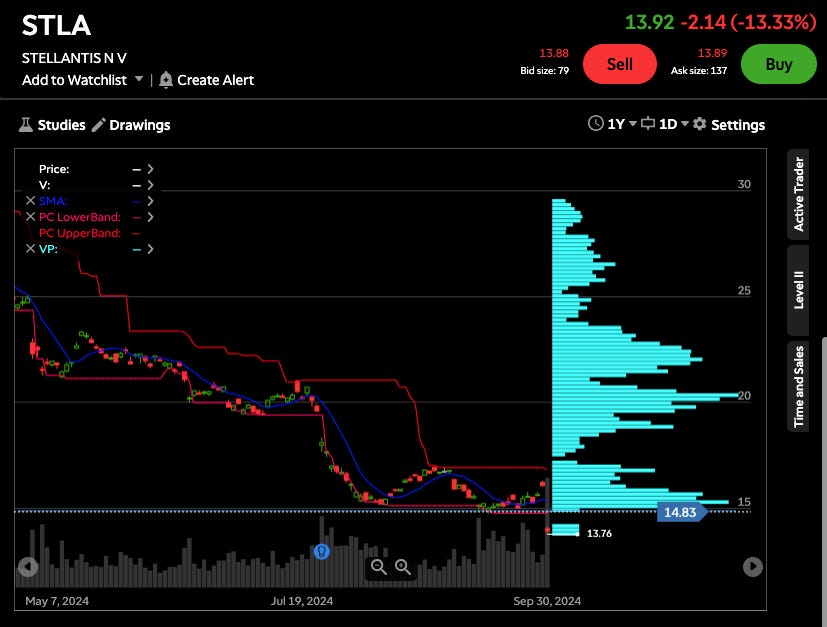Screen dimensions: 827x627
Task: Click the red Sell button
Action: pos(620,64)
